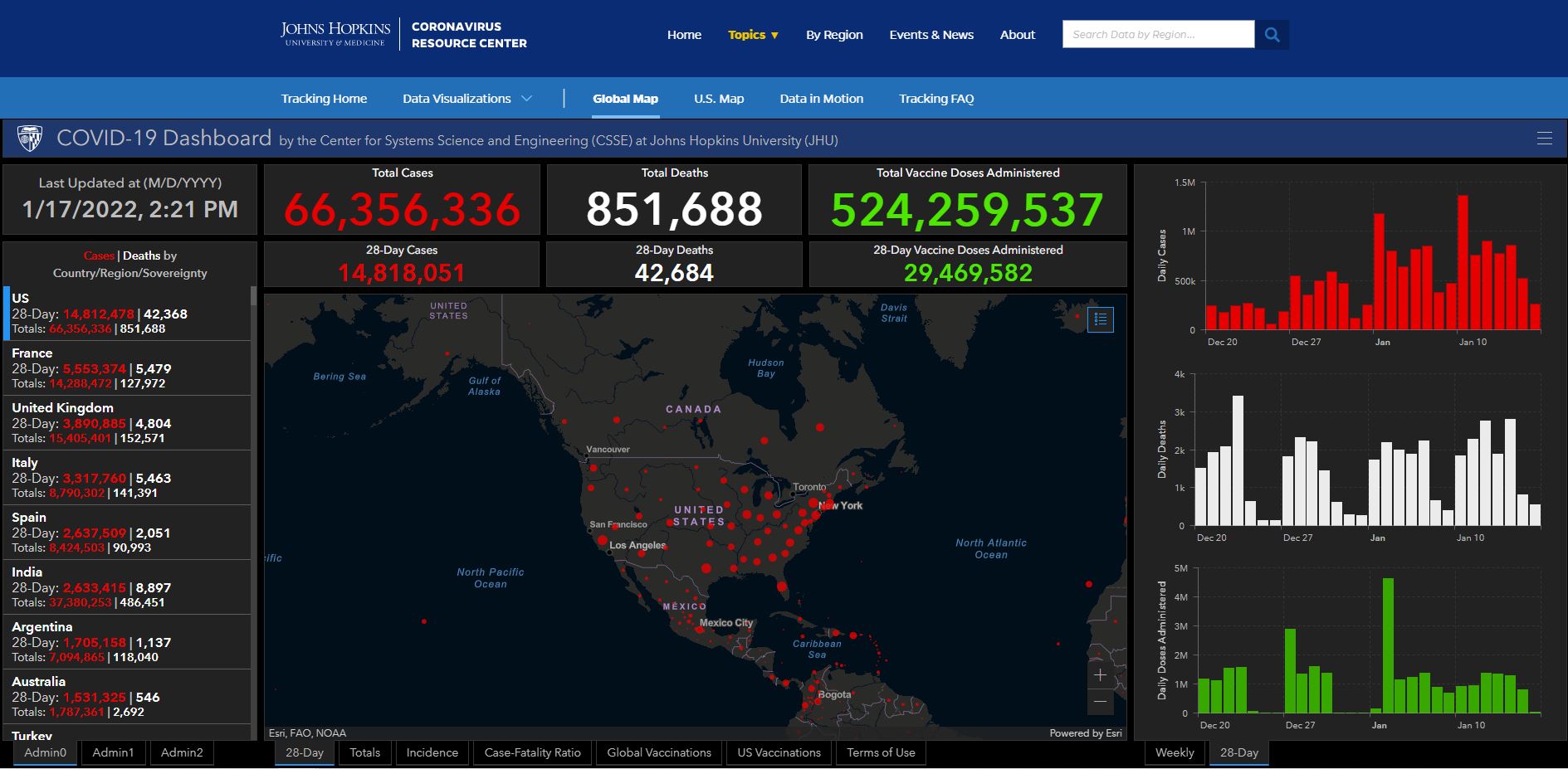The height and width of the screenshot is (769, 1568).
Task: Open Data in Motion
Action: [821, 99]
